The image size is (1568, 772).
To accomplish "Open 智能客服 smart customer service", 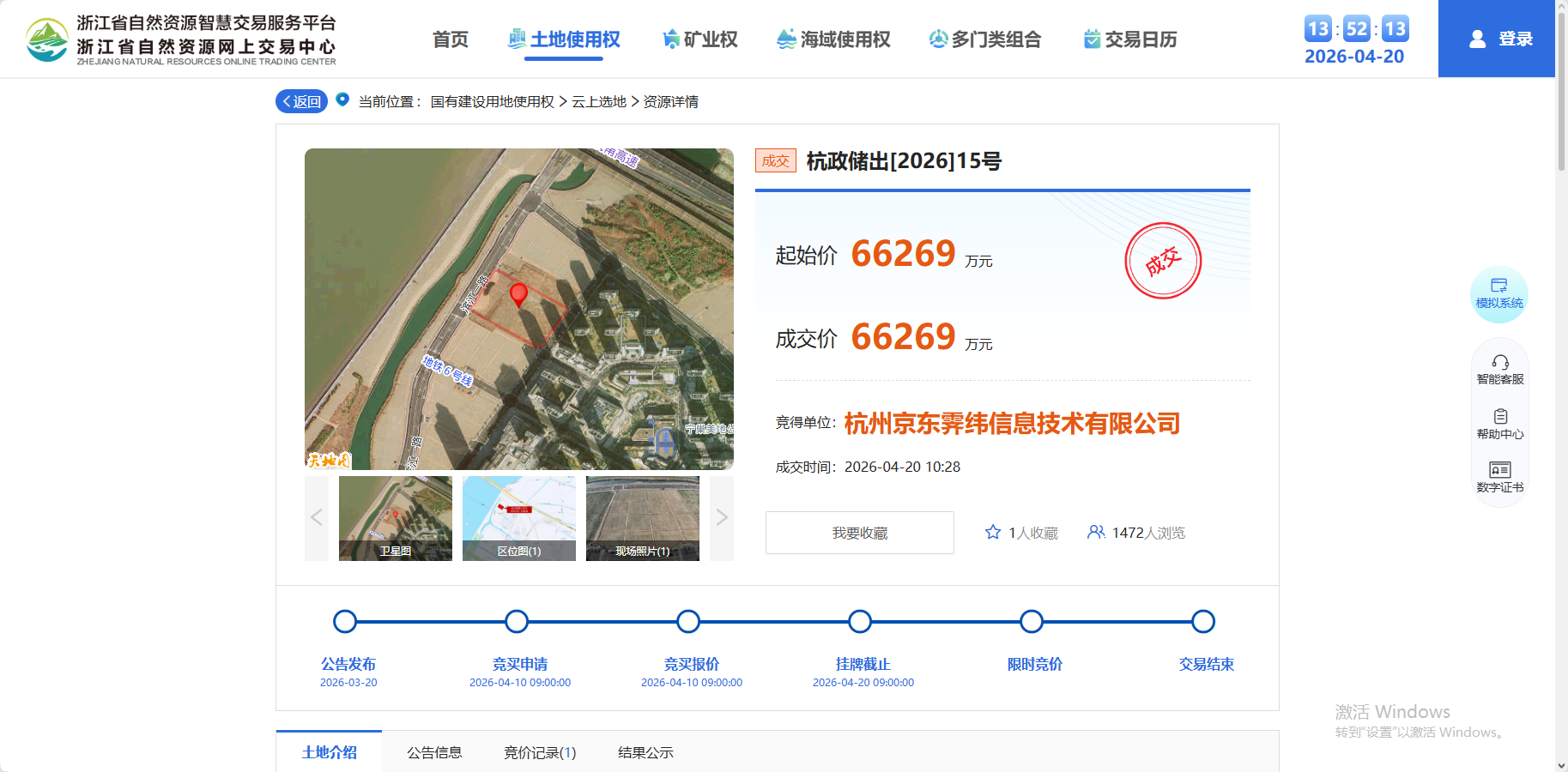I will coord(1499,370).
